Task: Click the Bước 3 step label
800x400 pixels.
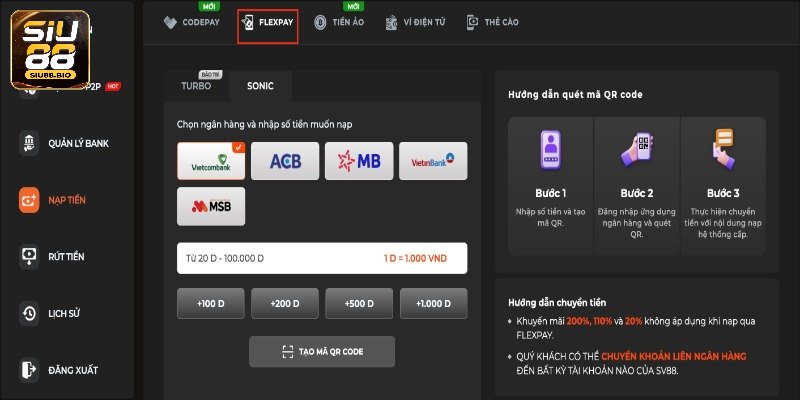Action: point(723,193)
